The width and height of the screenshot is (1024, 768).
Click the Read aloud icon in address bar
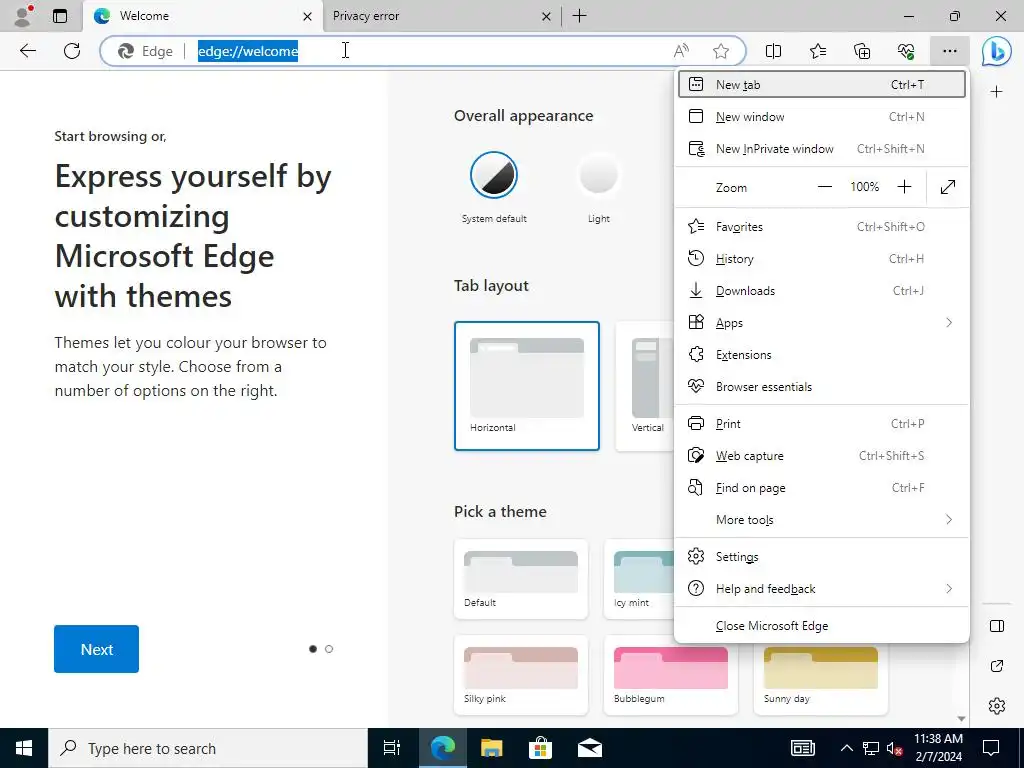click(681, 51)
